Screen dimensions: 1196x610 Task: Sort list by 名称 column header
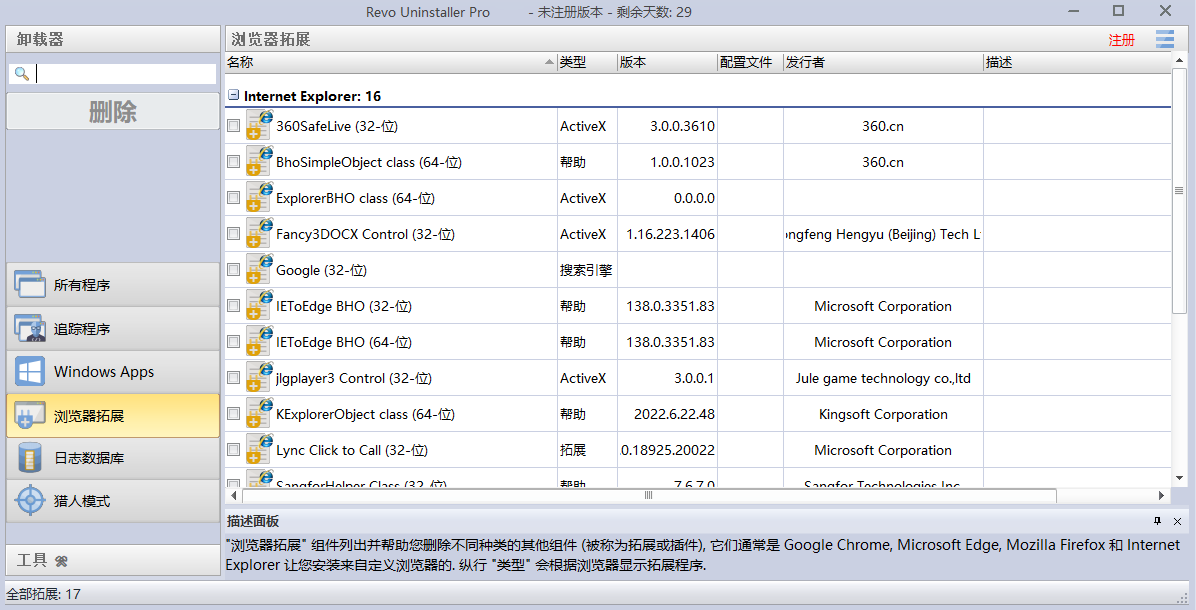tap(390, 62)
